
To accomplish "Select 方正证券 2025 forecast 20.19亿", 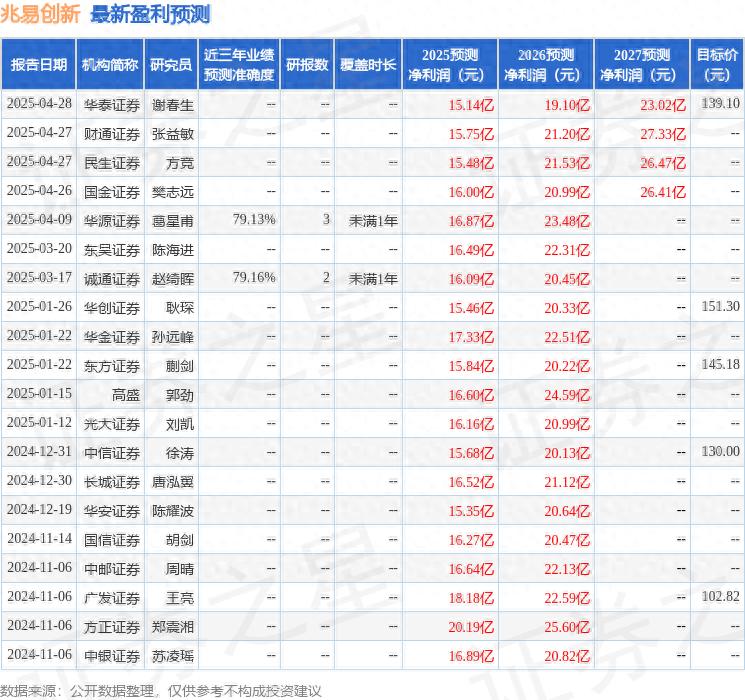I will click(x=468, y=627).
